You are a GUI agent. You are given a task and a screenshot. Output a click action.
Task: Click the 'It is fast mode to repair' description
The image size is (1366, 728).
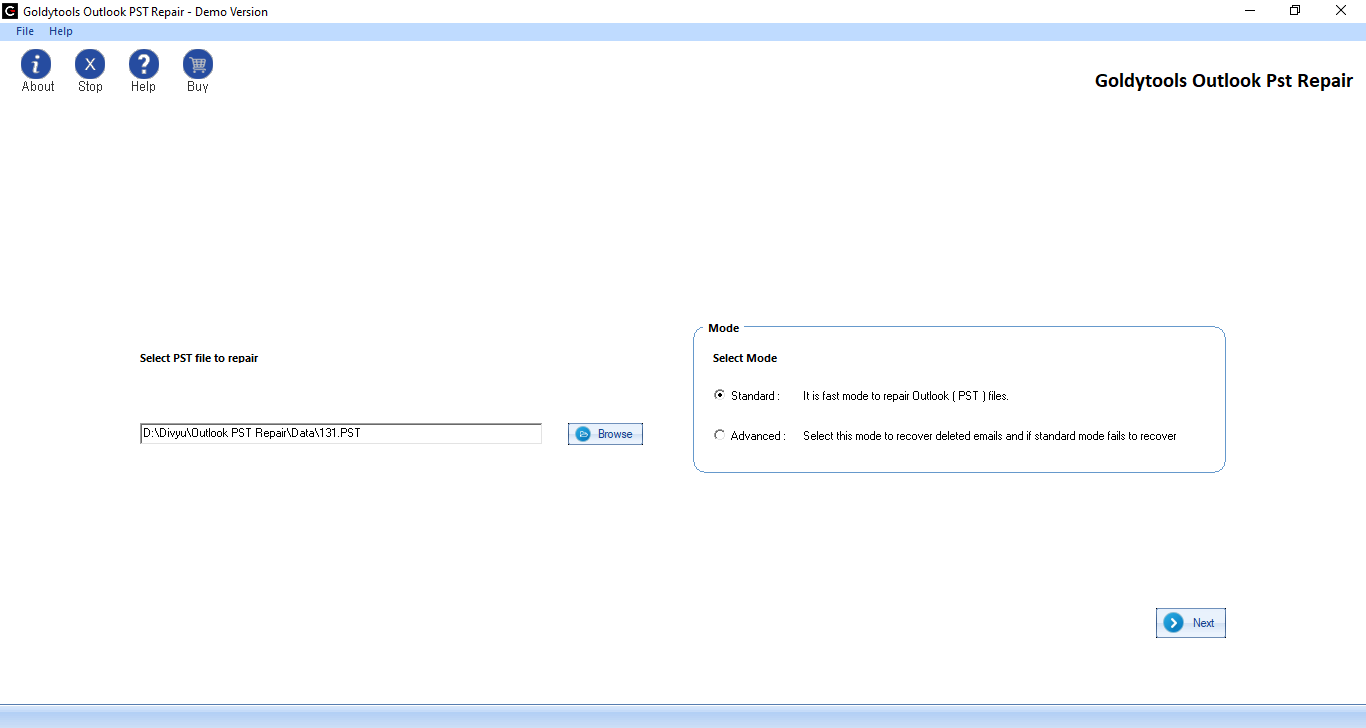(x=906, y=396)
